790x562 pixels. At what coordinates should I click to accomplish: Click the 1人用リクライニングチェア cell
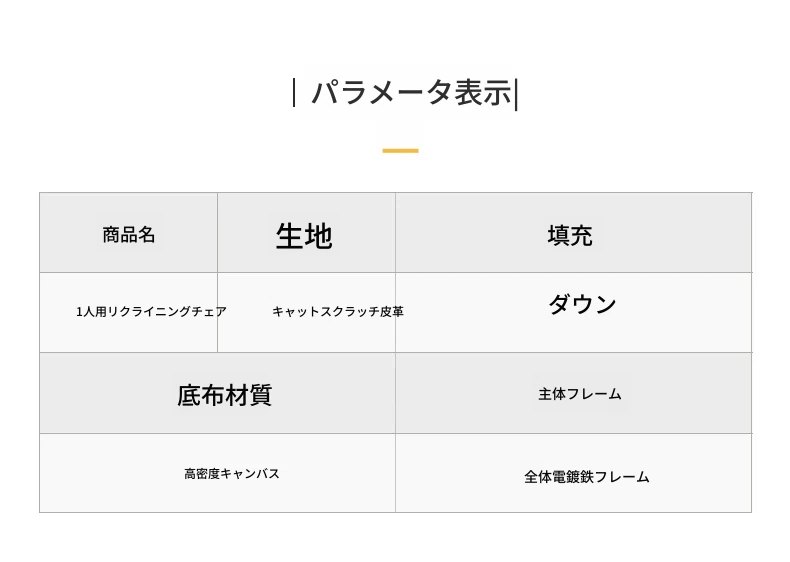pos(128,313)
